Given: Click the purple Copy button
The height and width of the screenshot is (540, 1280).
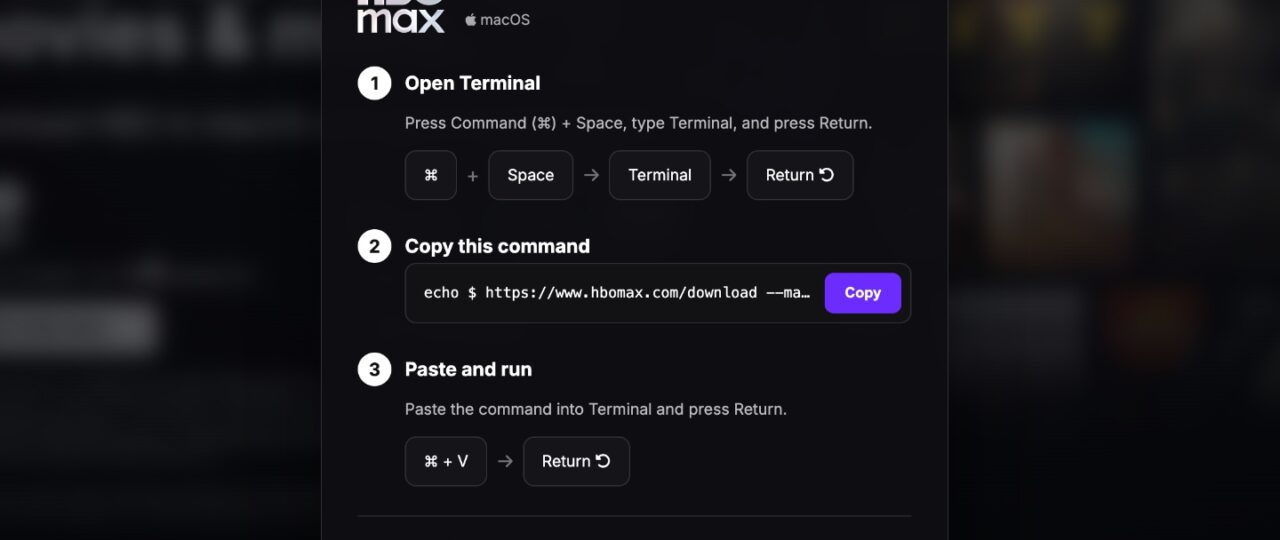Looking at the screenshot, I should [x=862, y=293].
